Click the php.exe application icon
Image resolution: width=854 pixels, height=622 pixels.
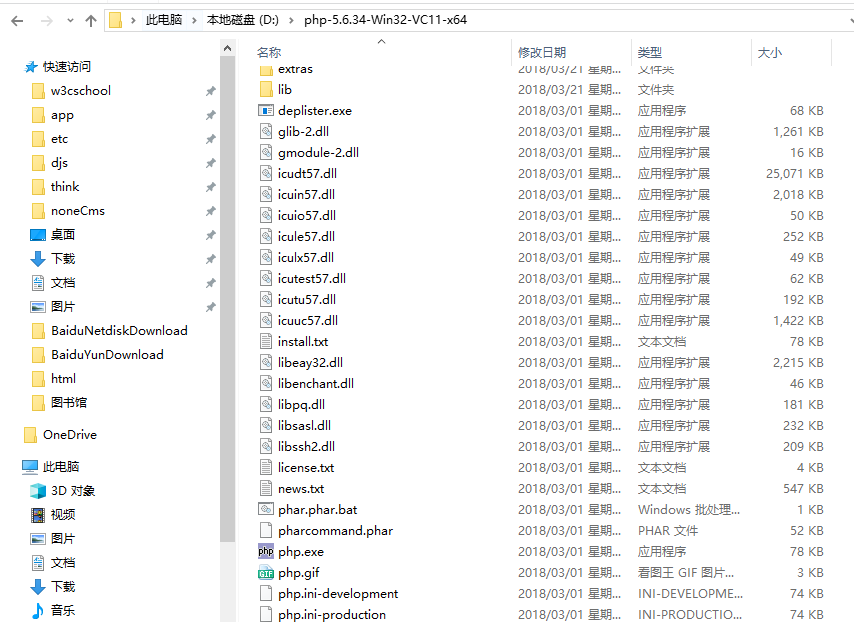point(266,551)
